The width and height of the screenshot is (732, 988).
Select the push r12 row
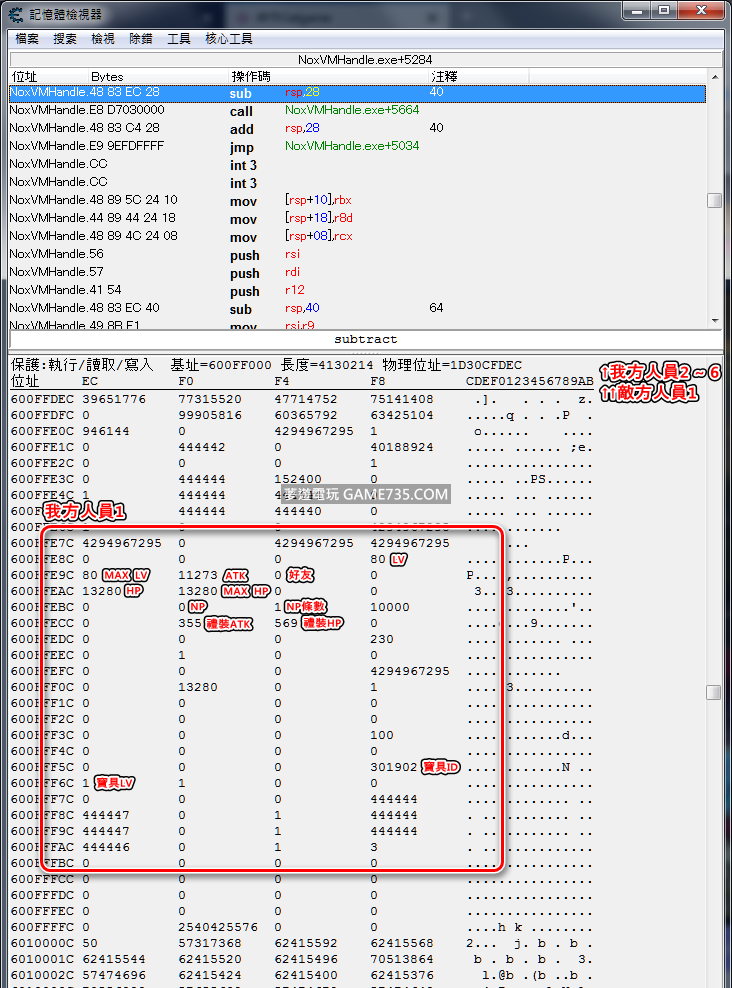pyautogui.click(x=357, y=290)
